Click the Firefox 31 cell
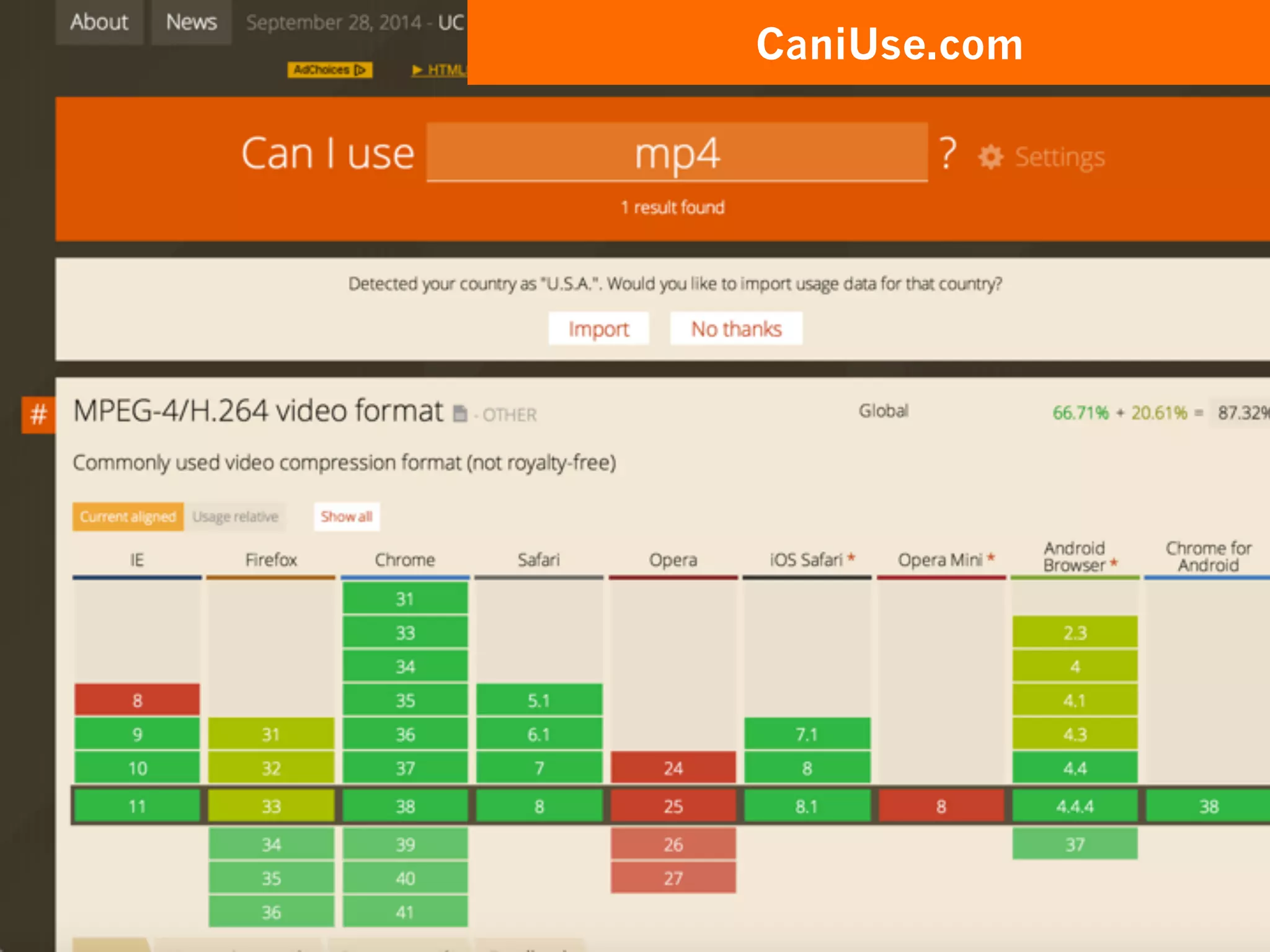 [x=271, y=734]
